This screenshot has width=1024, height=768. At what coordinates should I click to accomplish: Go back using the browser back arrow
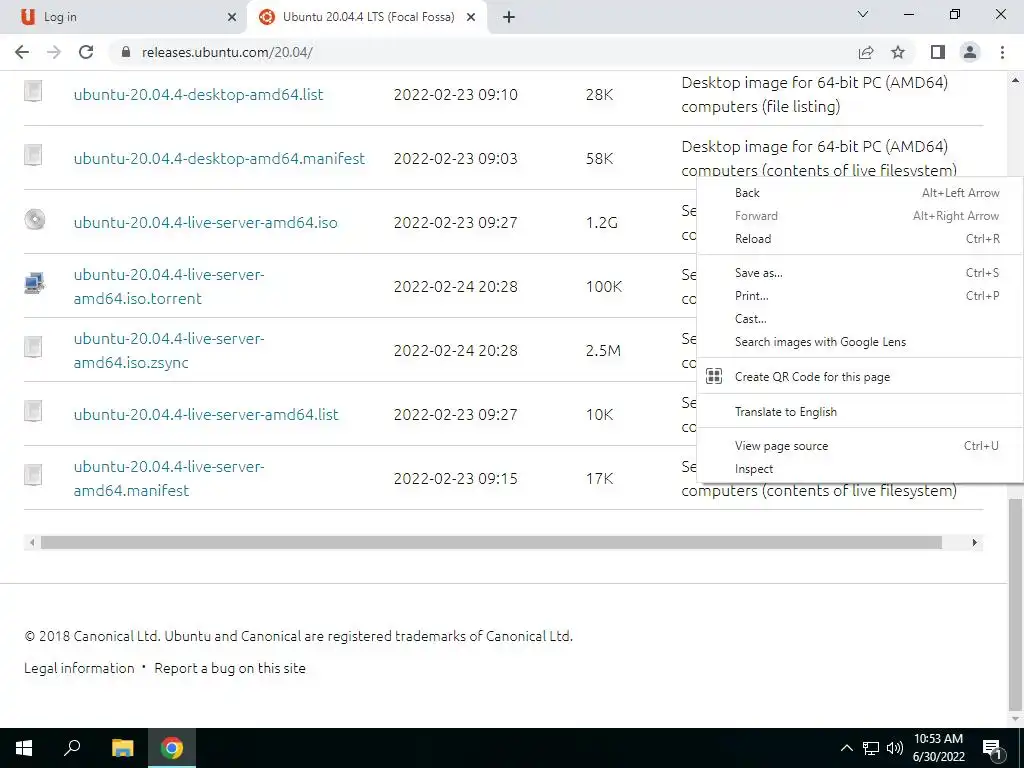22,52
